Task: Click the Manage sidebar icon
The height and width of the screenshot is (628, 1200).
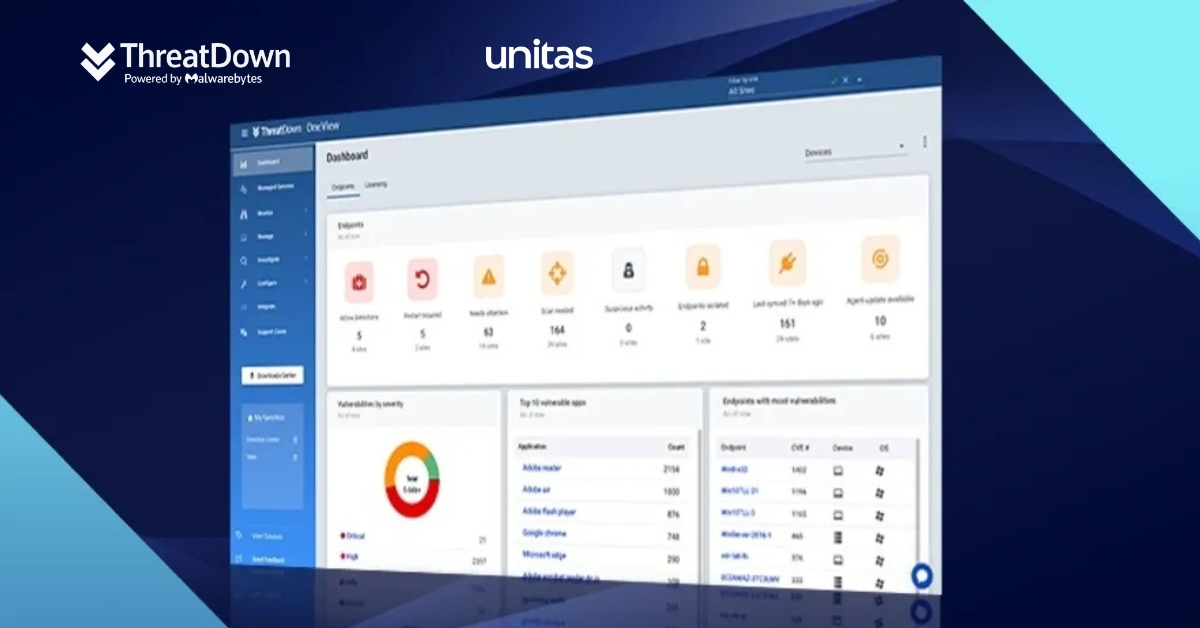Action: [x=244, y=237]
